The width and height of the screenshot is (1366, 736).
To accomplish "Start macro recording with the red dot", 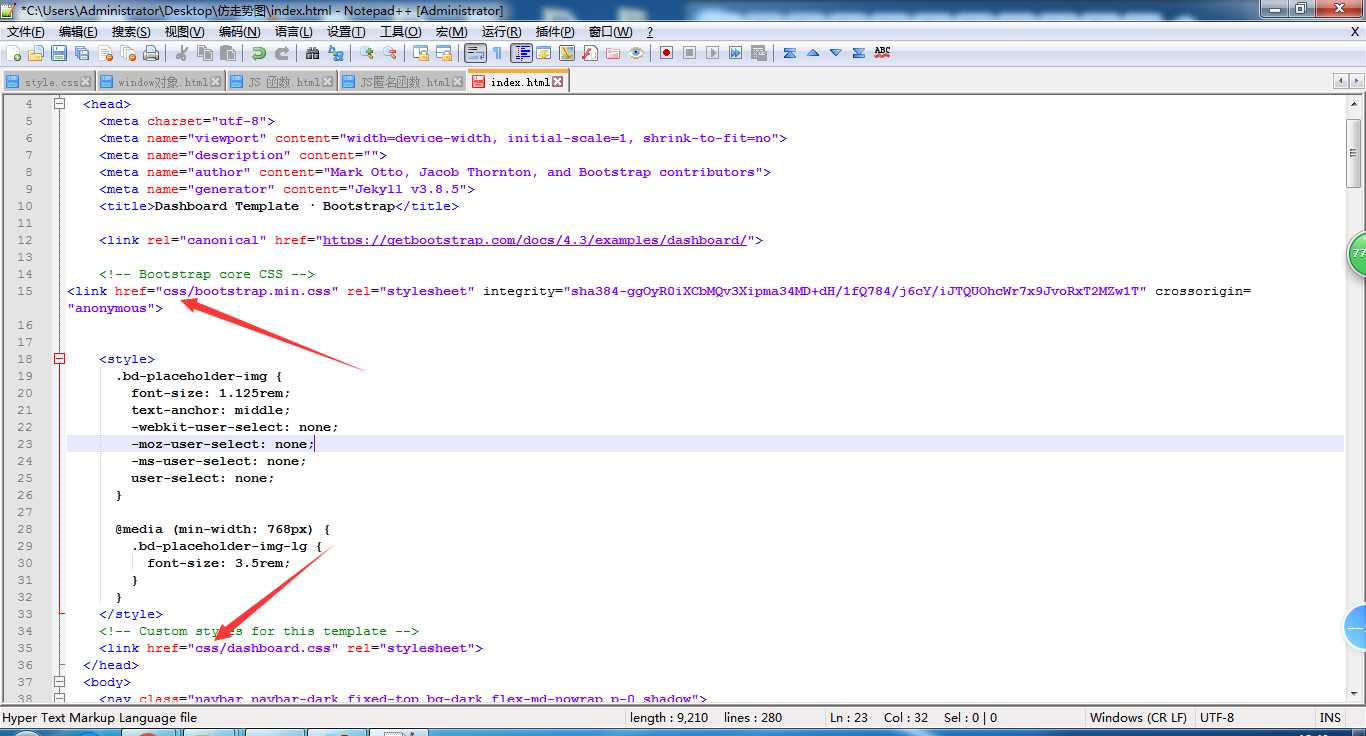I will point(666,53).
